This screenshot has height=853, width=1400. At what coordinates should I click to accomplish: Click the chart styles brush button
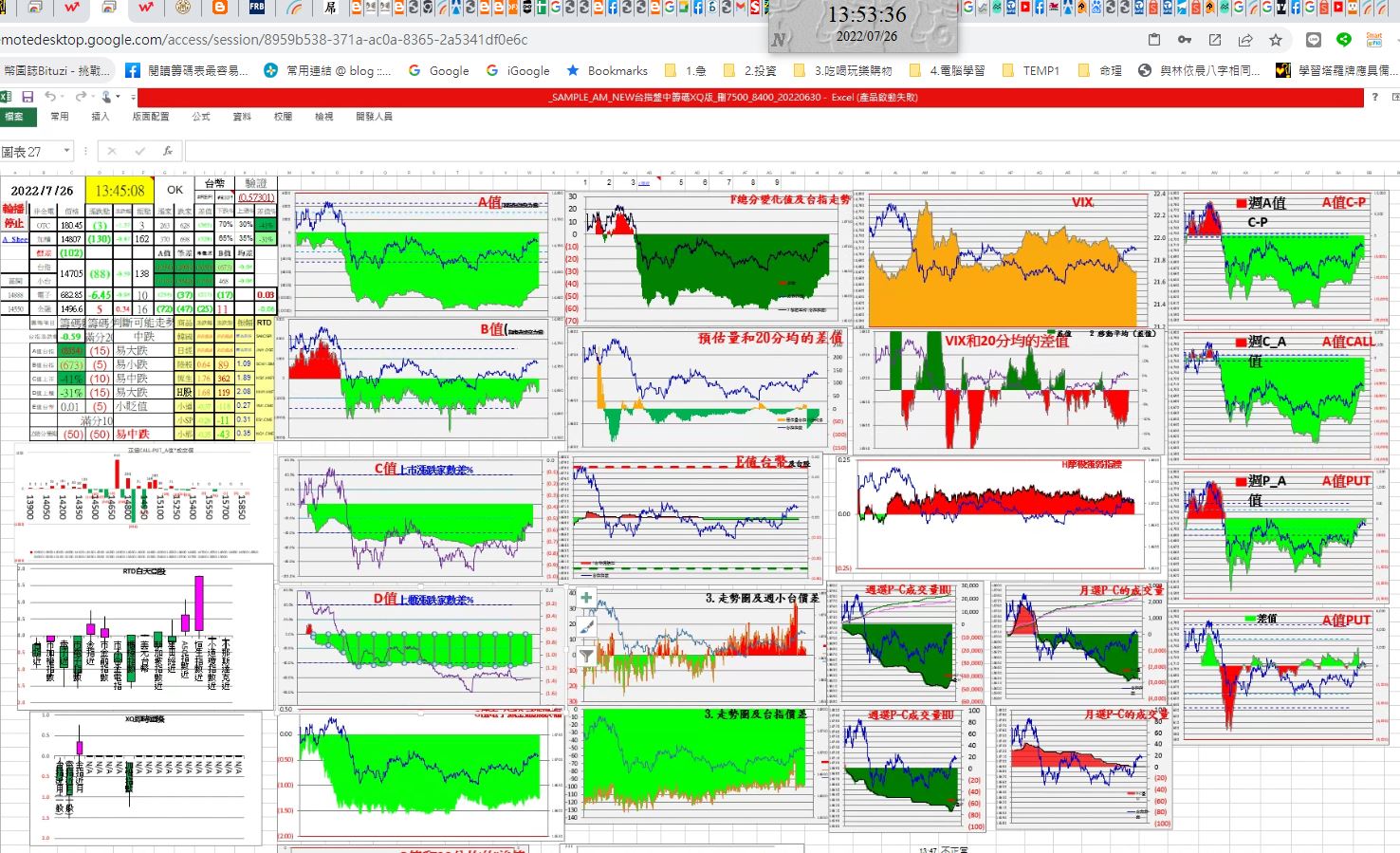pyautogui.click(x=587, y=626)
